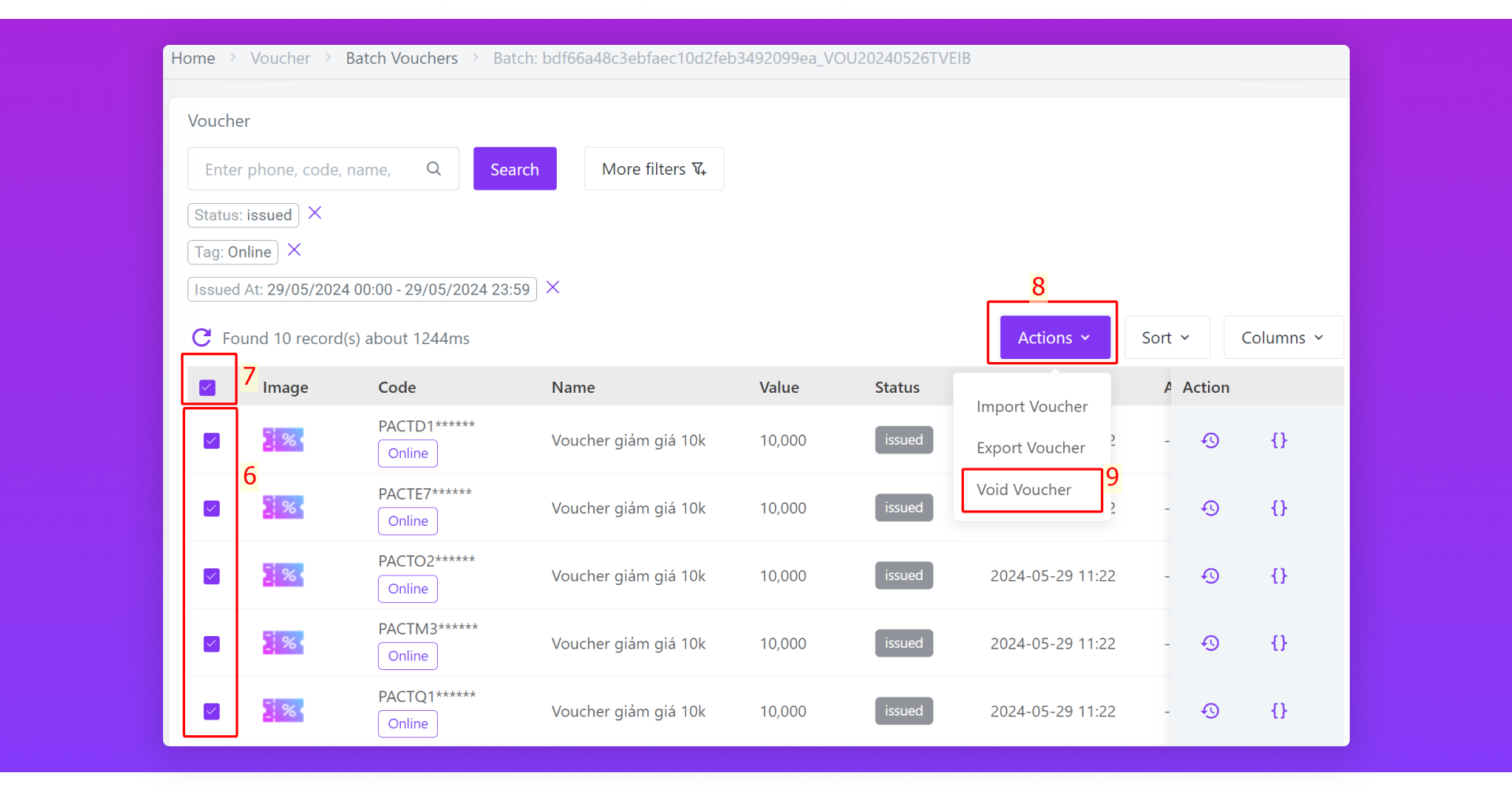Open history for voucher PACTO2
The height and width of the screenshot is (799, 1512).
1210,575
